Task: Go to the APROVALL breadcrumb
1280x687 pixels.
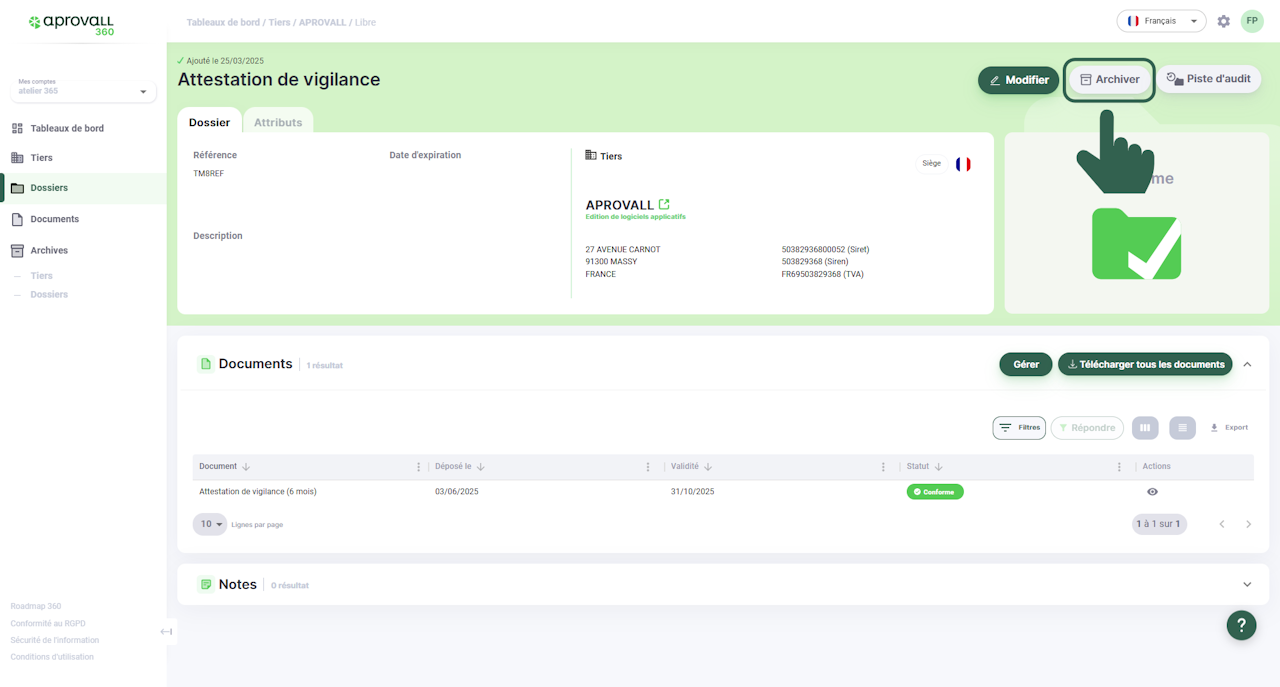Action: 322,22
